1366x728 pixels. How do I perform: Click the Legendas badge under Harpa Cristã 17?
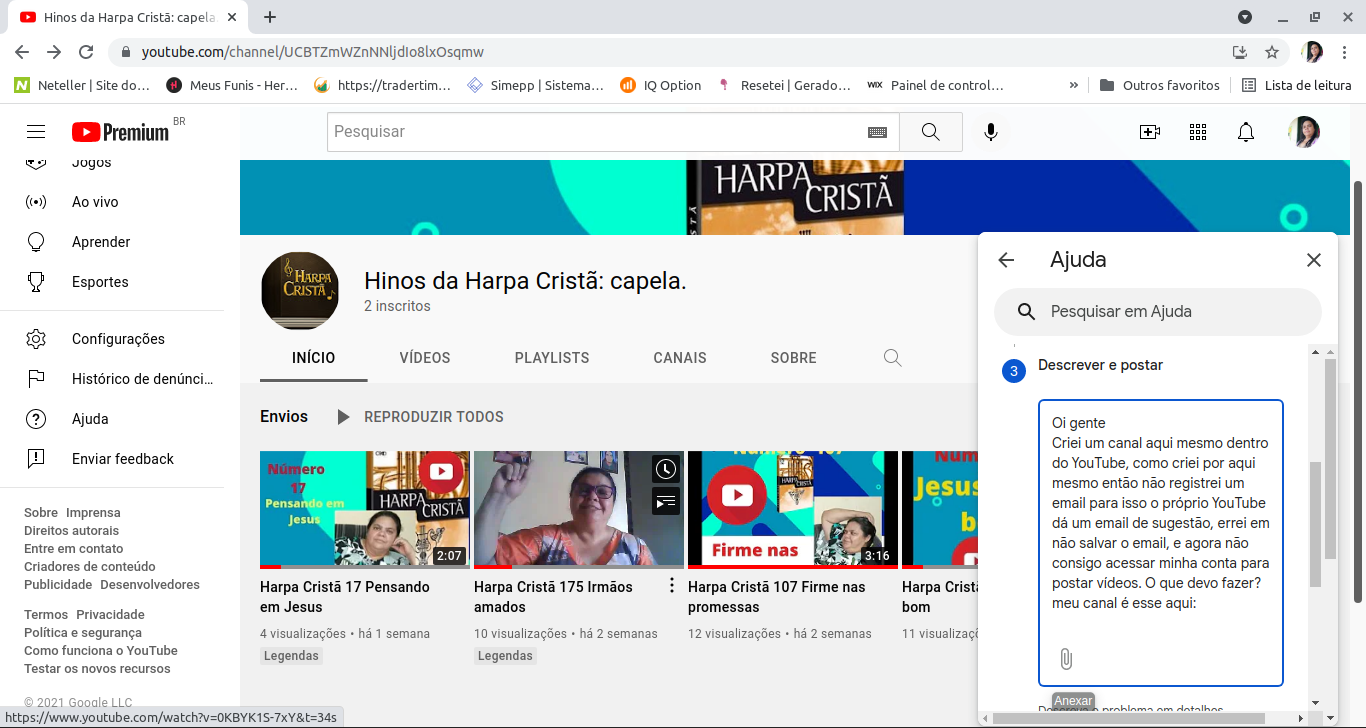[x=291, y=656]
